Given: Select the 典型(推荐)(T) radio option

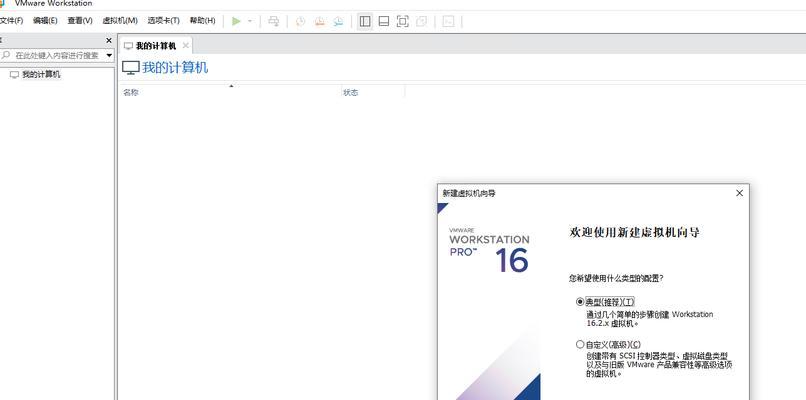Looking at the screenshot, I should point(580,302).
